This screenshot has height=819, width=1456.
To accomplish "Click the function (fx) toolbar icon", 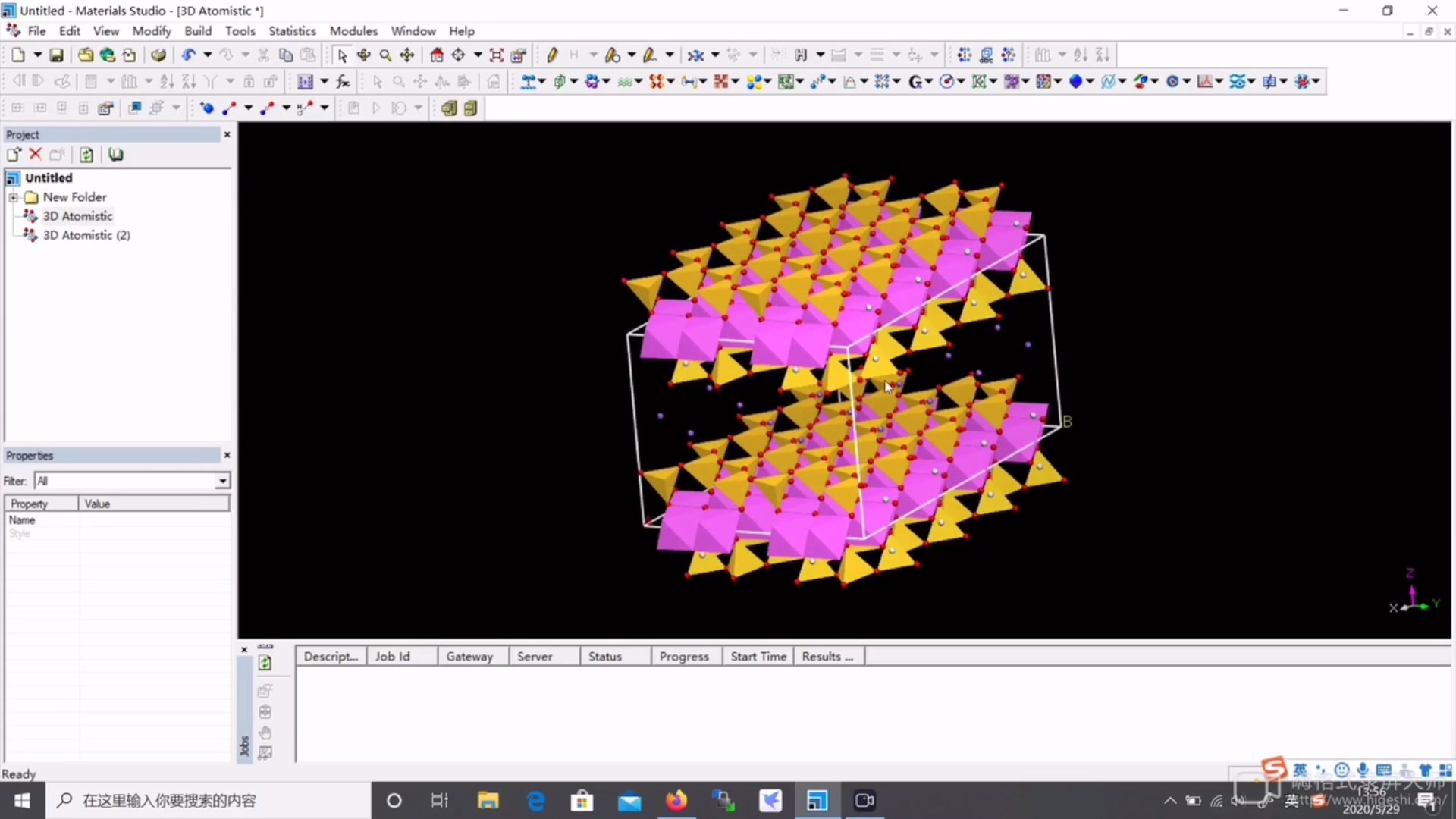I will [343, 81].
